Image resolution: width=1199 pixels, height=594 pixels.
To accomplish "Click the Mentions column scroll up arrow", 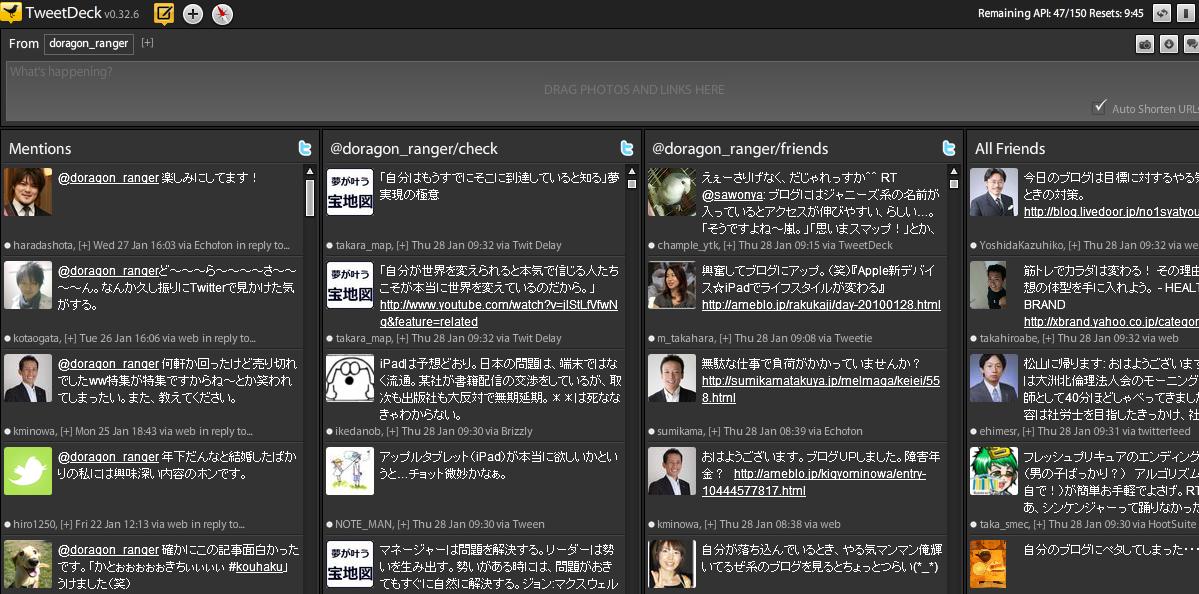I will 310,171.
